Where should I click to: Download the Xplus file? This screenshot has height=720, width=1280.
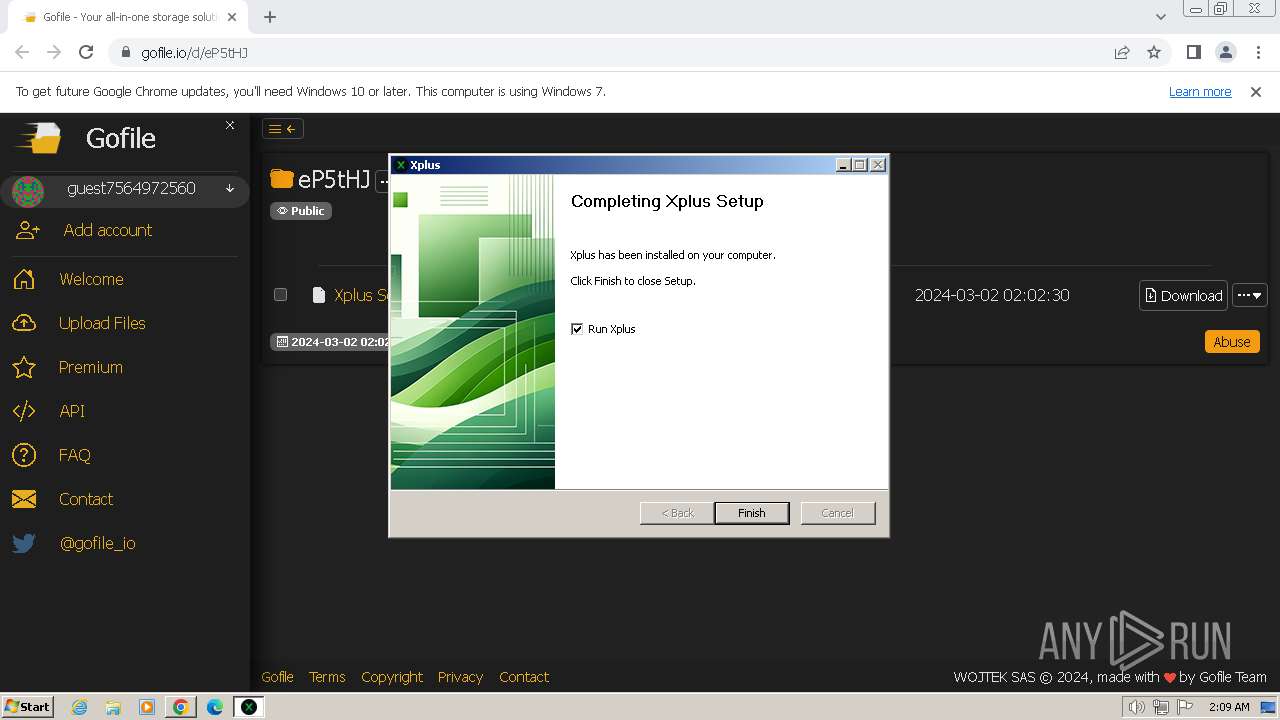pos(1183,295)
